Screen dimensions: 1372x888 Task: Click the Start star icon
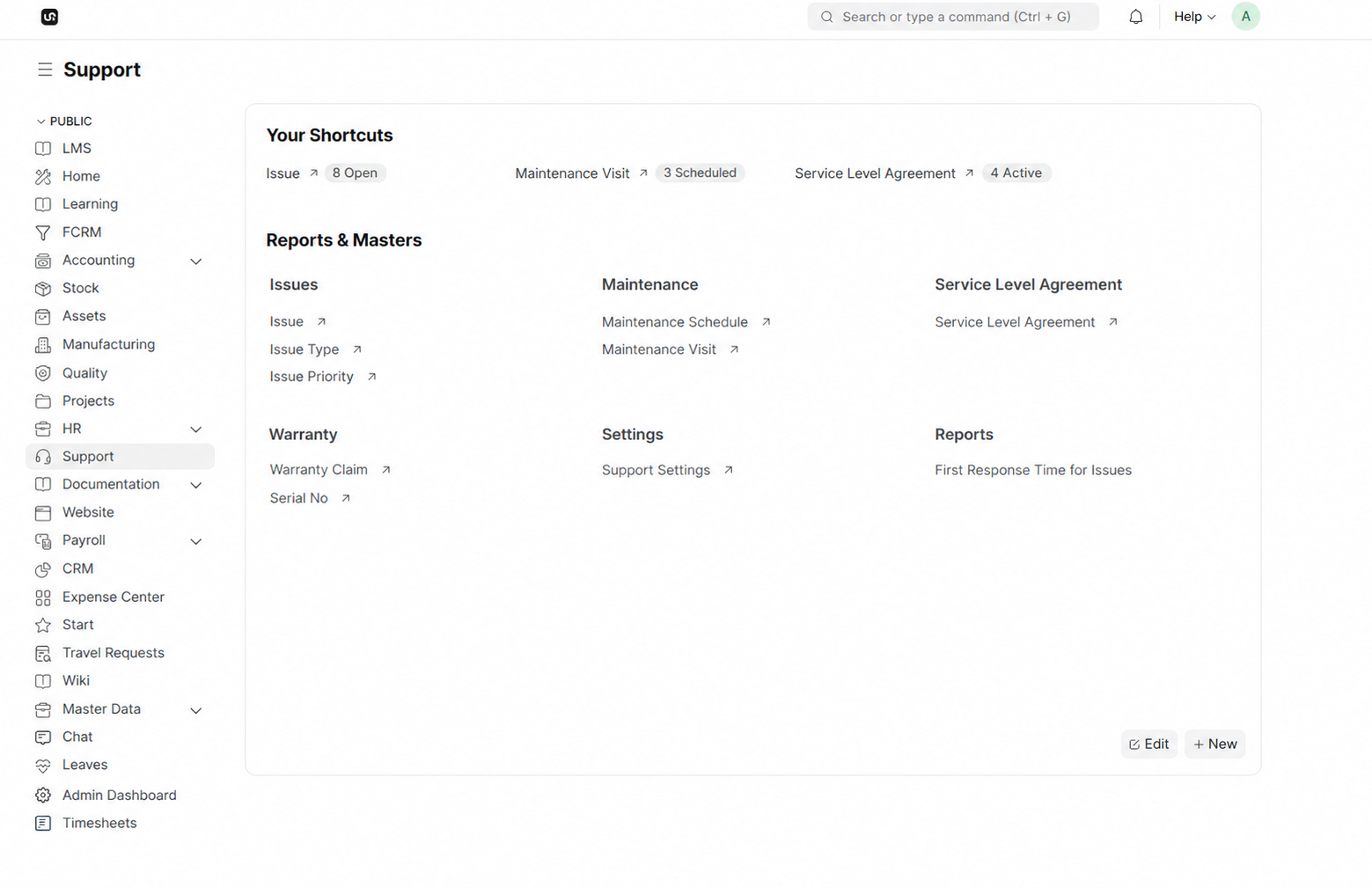click(x=43, y=625)
